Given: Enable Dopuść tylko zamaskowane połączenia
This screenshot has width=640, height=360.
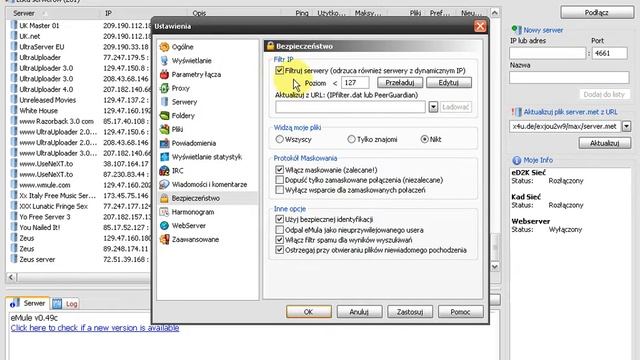Looking at the screenshot, I should point(279,180).
